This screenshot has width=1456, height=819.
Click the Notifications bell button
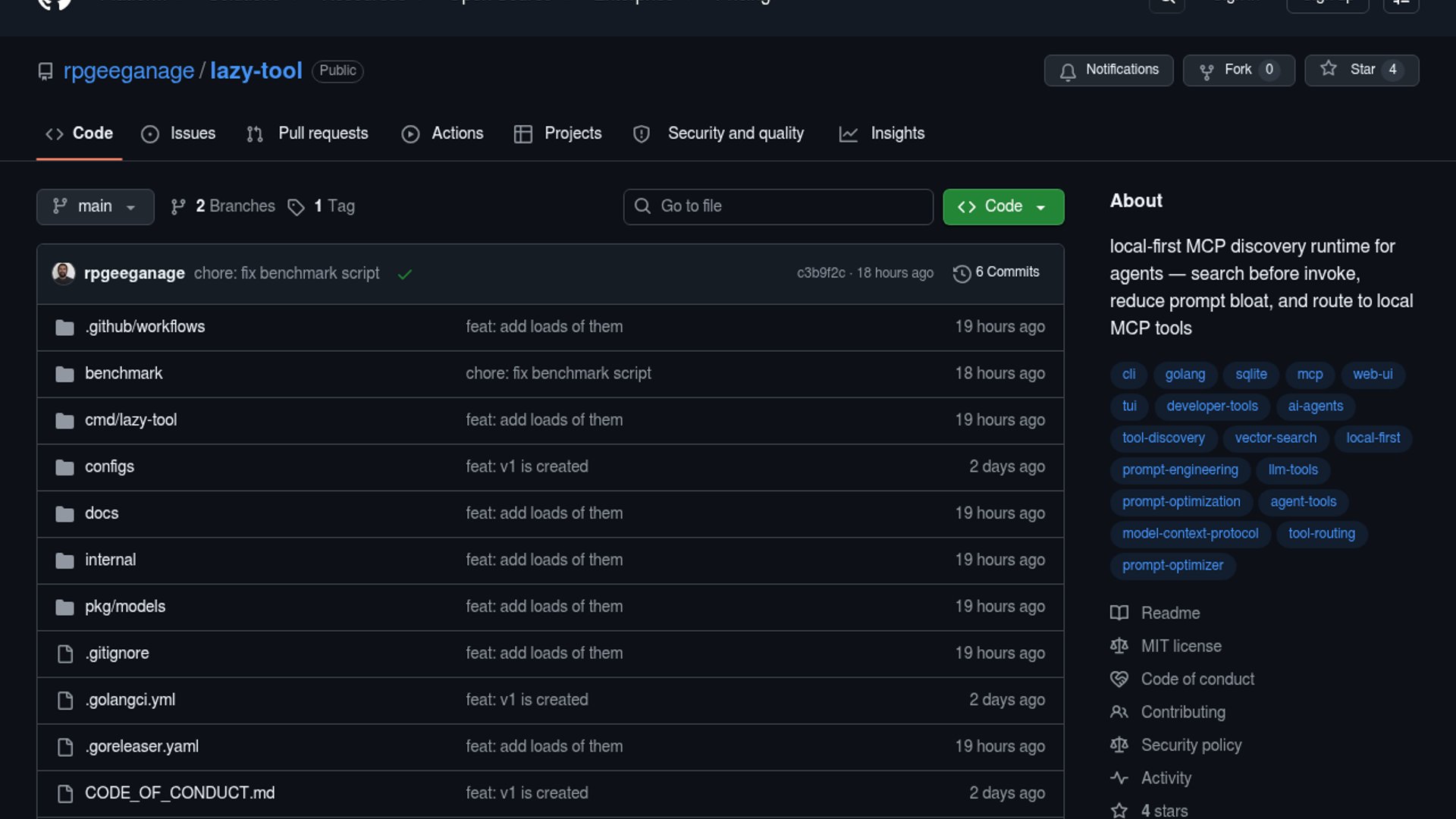[x=1108, y=71]
